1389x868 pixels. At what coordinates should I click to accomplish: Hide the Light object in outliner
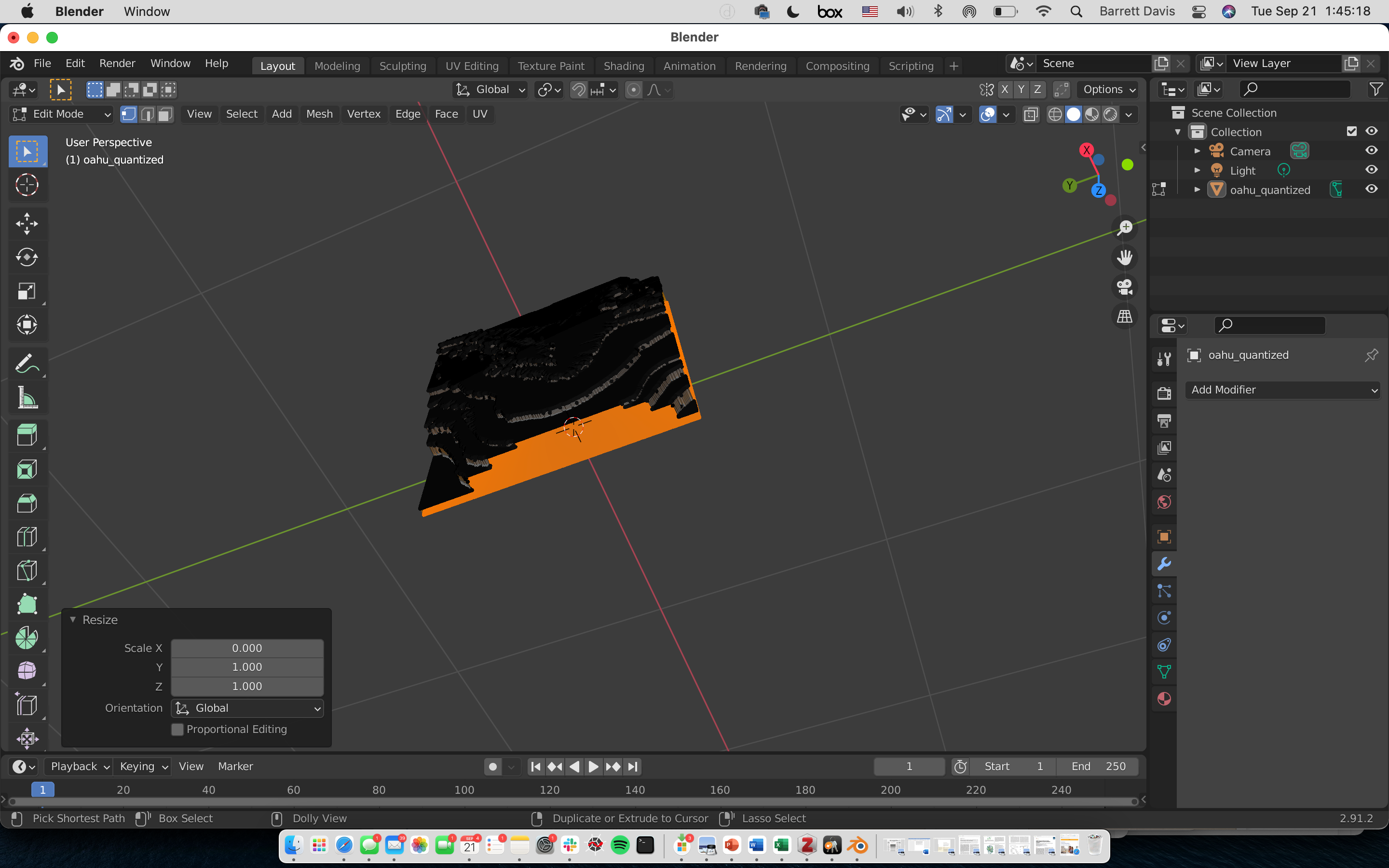[1371, 170]
